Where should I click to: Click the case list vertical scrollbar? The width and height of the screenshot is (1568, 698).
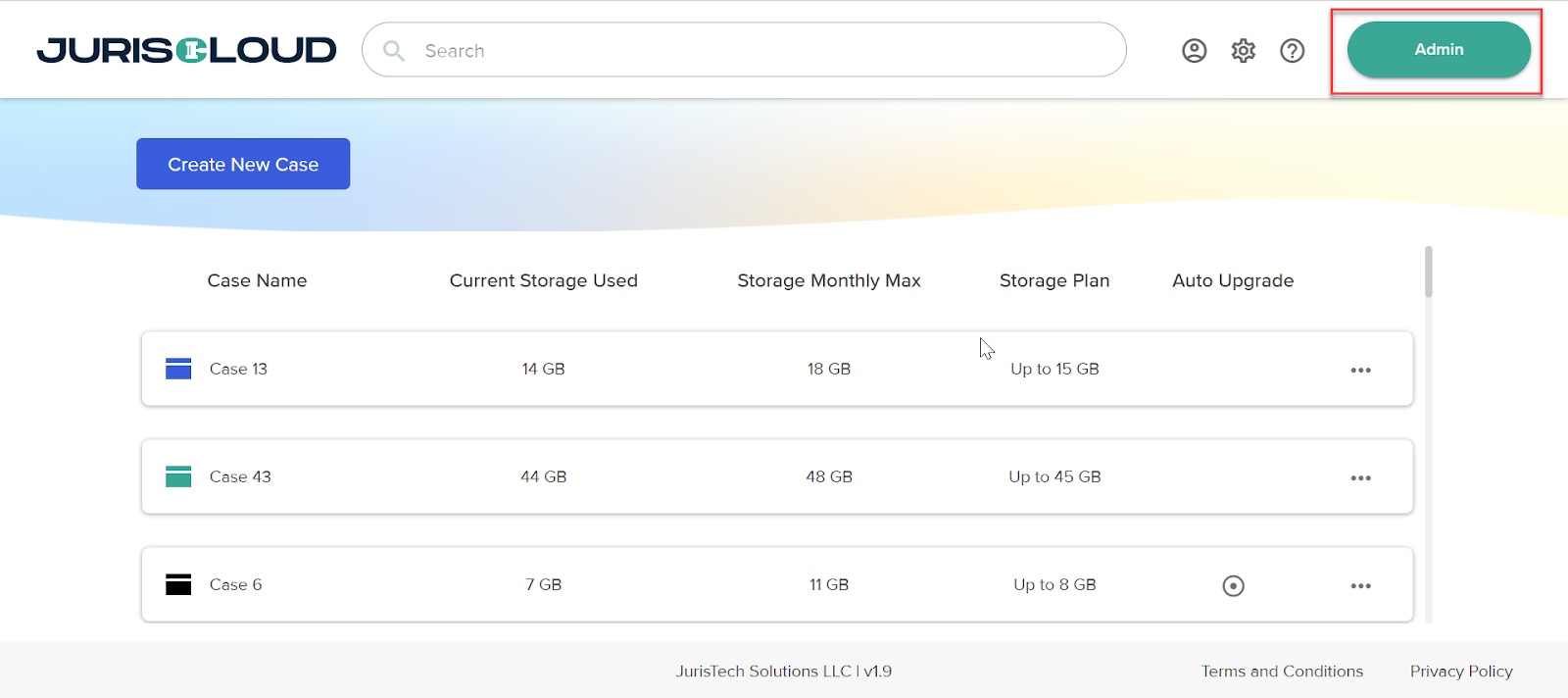click(x=1428, y=273)
